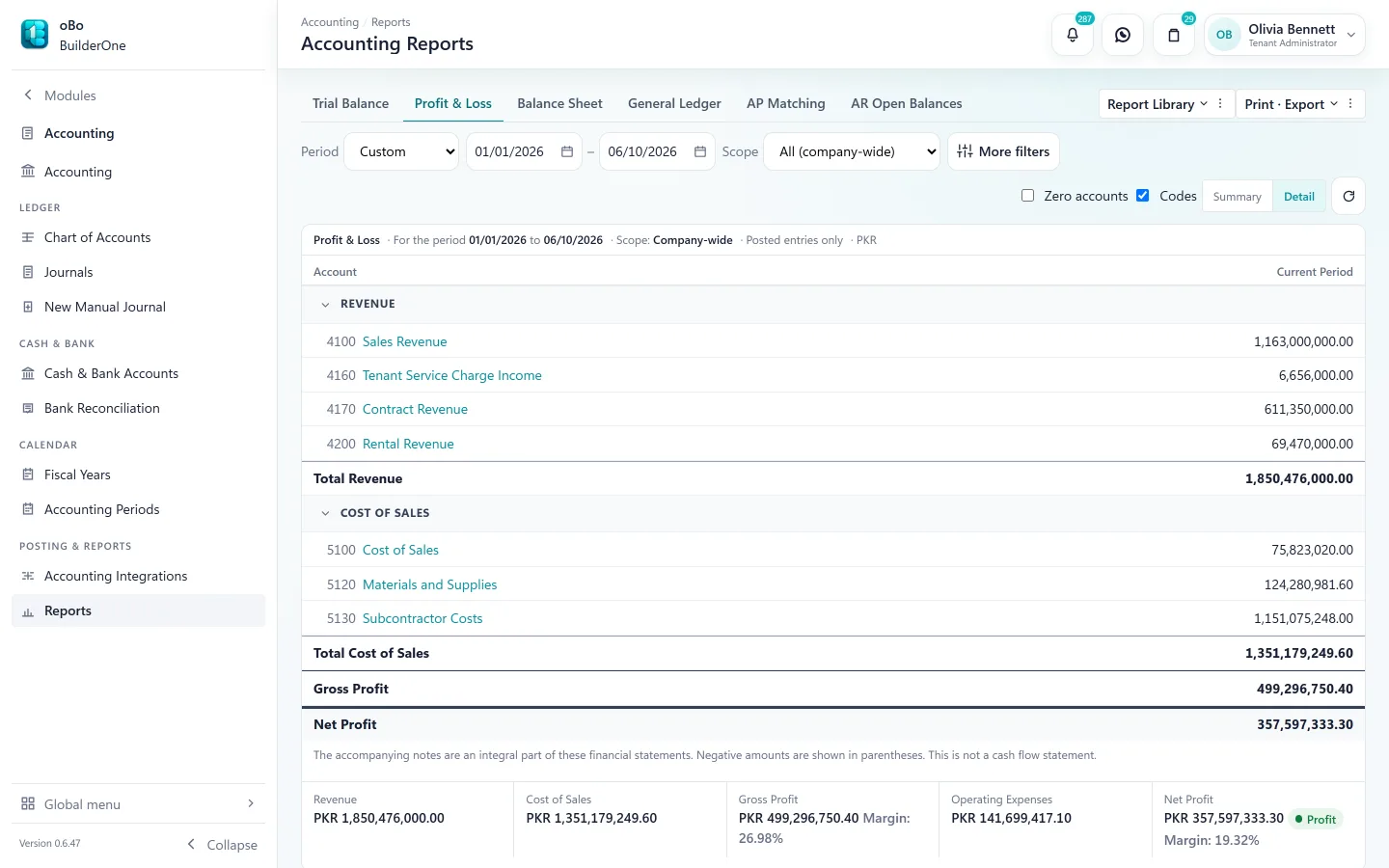This screenshot has width=1389, height=868.
Task: Switch to the Balance Sheet tab
Action: click(x=559, y=103)
